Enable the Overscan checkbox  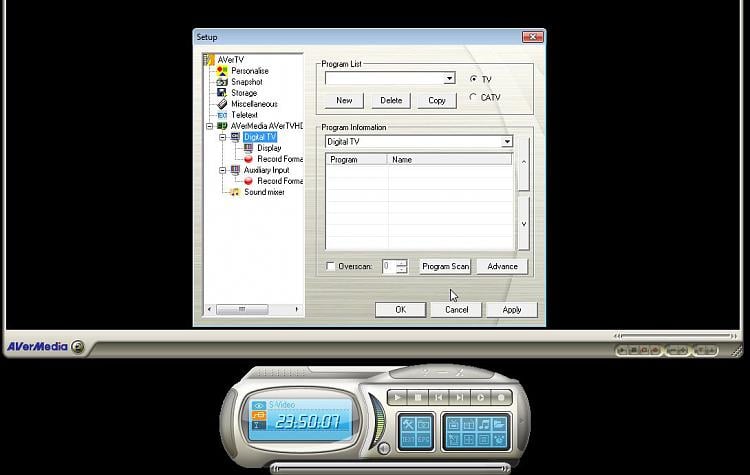[331, 266]
